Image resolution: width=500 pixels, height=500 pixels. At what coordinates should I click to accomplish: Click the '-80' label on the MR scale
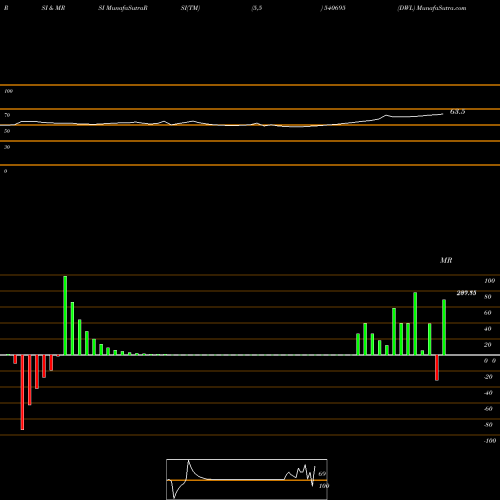(x=488, y=425)
